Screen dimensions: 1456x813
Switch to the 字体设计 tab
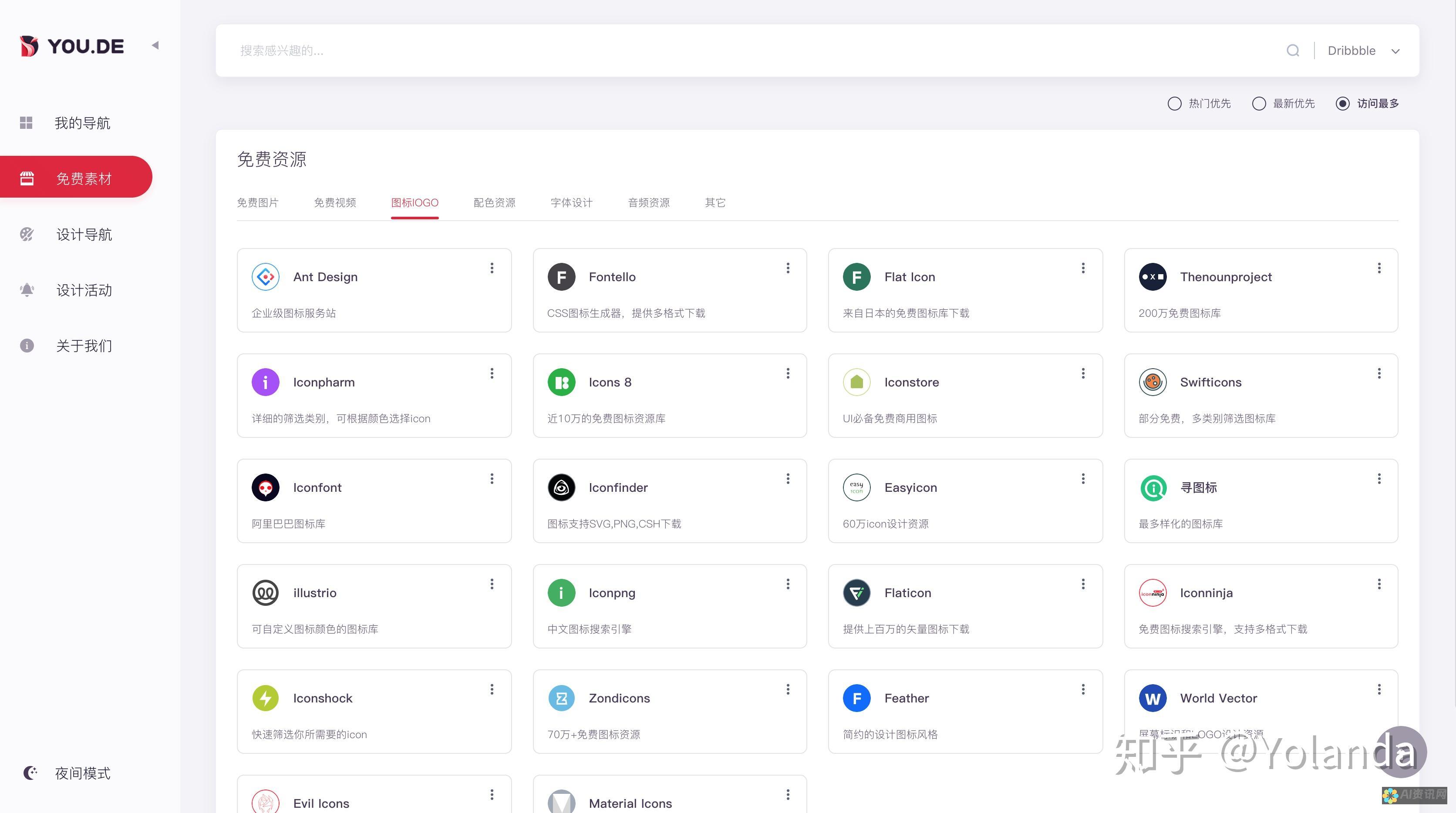pyautogui.click(x=571, y=202)
